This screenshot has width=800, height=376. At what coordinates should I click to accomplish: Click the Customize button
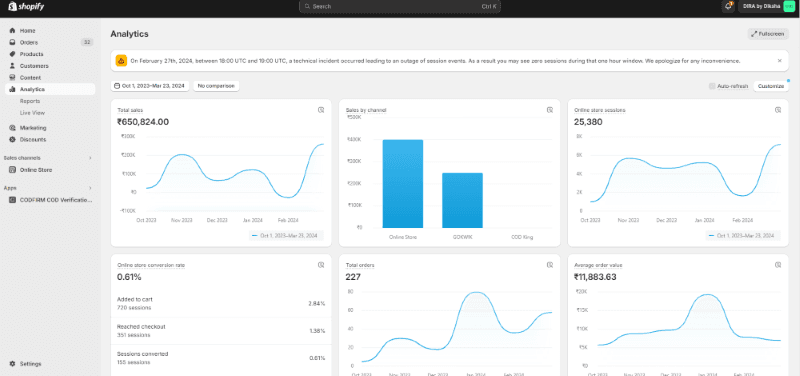coord(771,86)
